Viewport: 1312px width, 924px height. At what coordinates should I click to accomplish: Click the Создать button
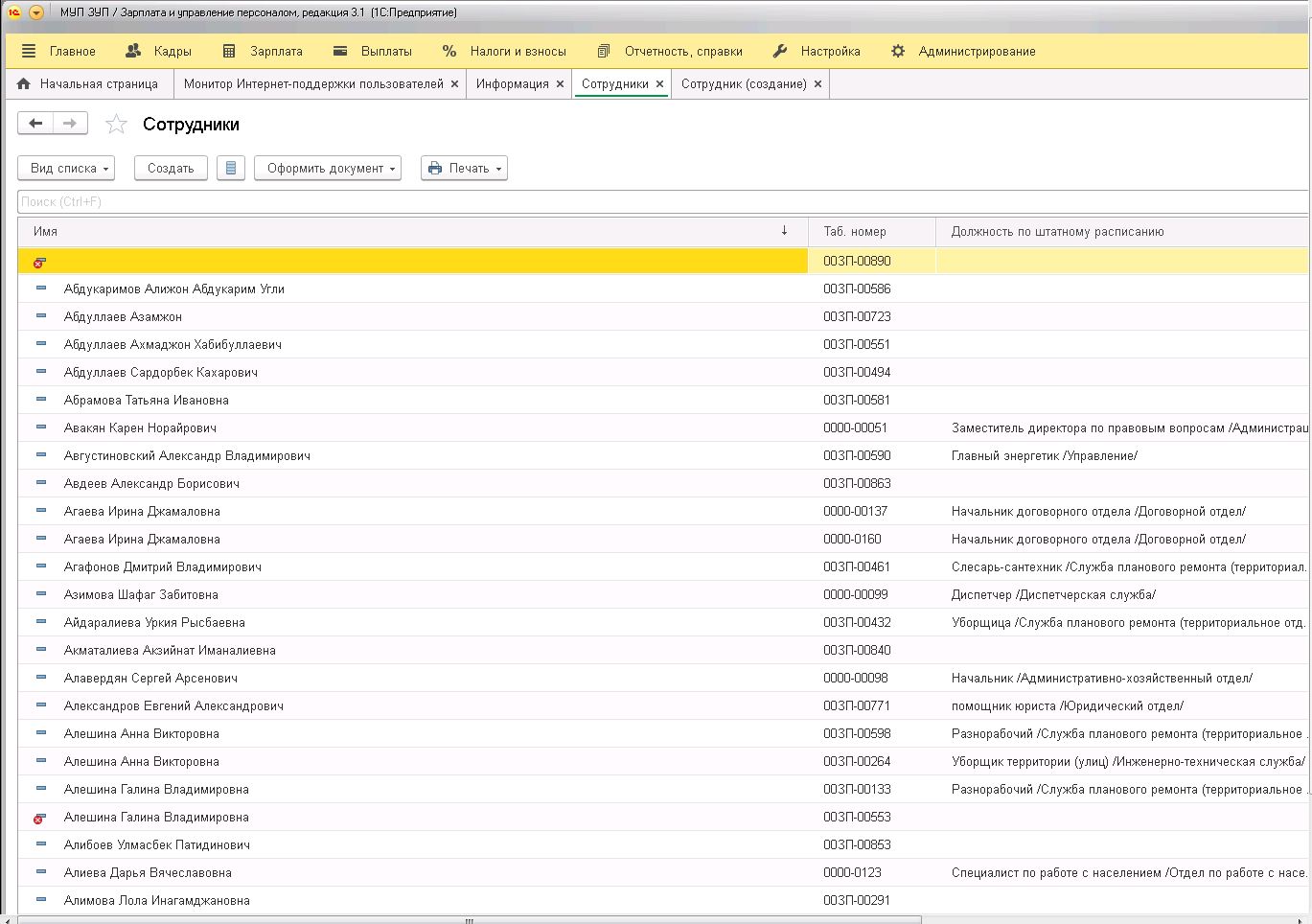[x=171, y=168]
